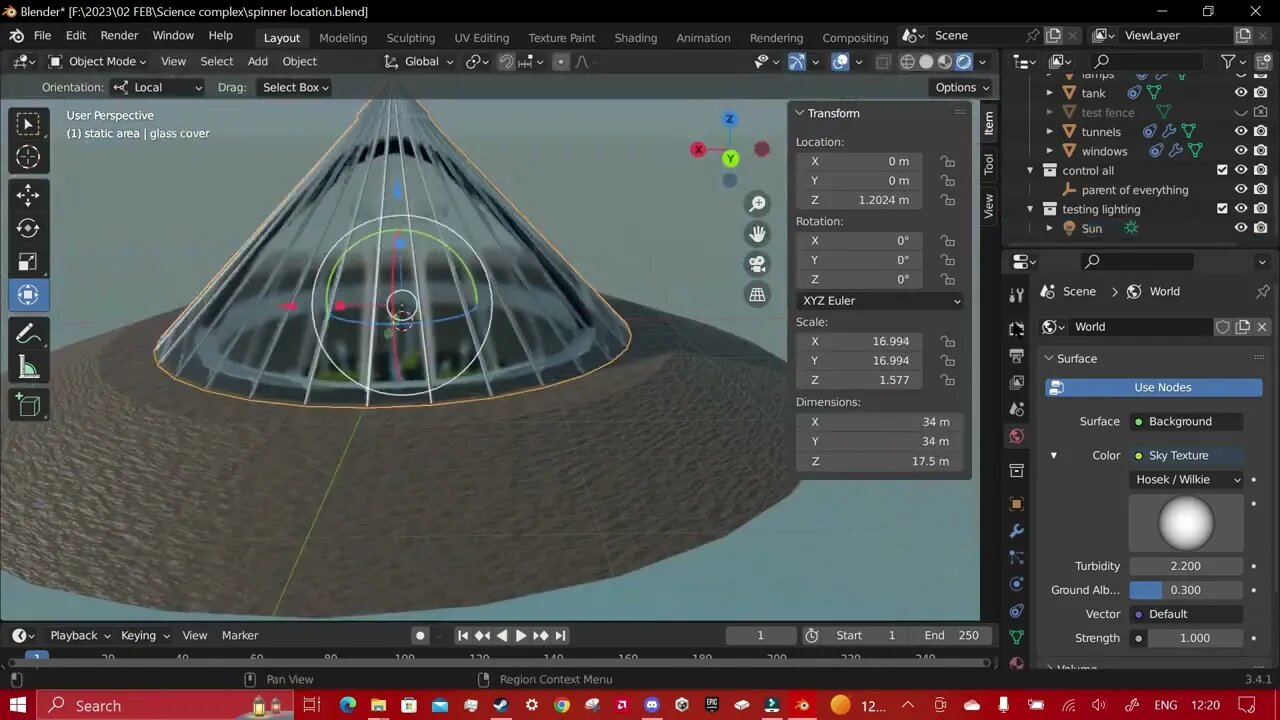Open the Object Mode dropdown
Image resolution: width=1280 pixels, height=720 pixels.
point(98,62)
